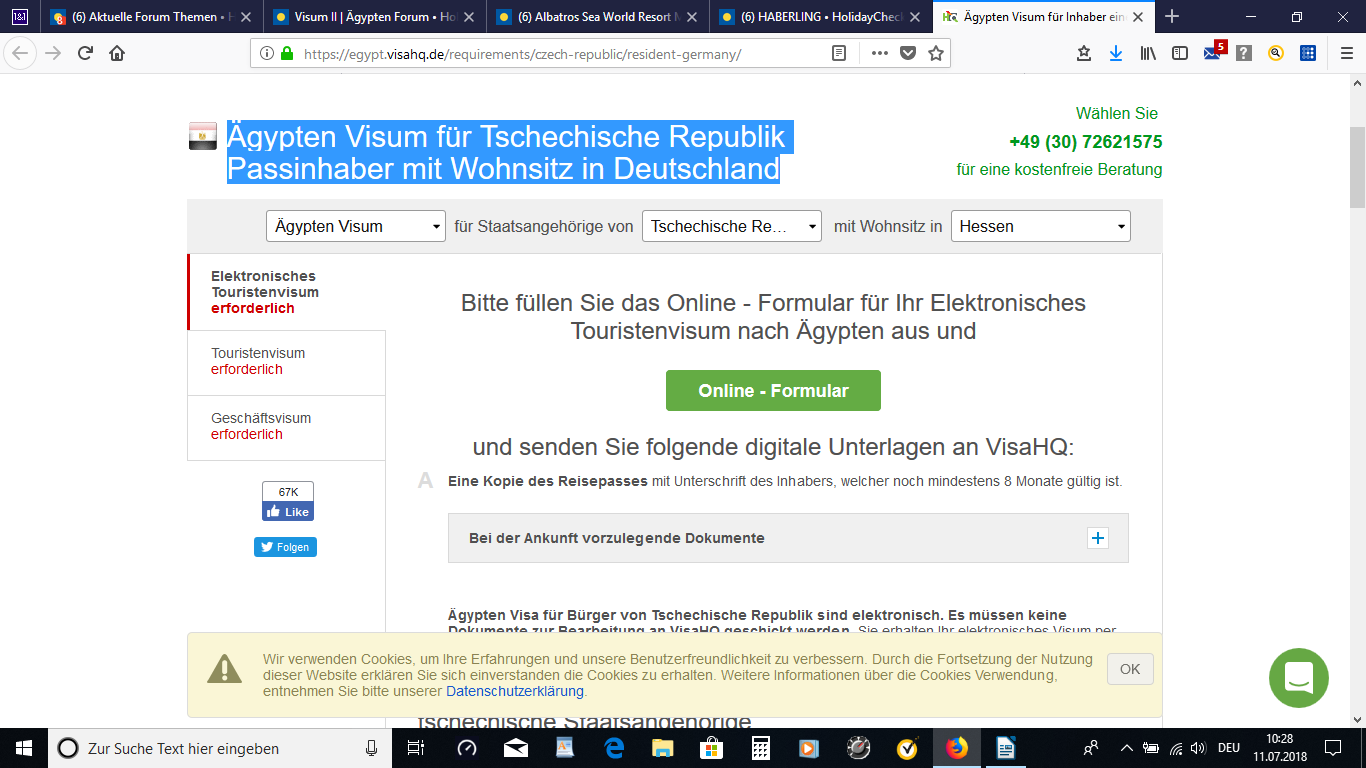Image resolution: width=1366 pixels, height=768 pixels.
Task: Open the Datenschutzerklärung link
Action: 514,691
